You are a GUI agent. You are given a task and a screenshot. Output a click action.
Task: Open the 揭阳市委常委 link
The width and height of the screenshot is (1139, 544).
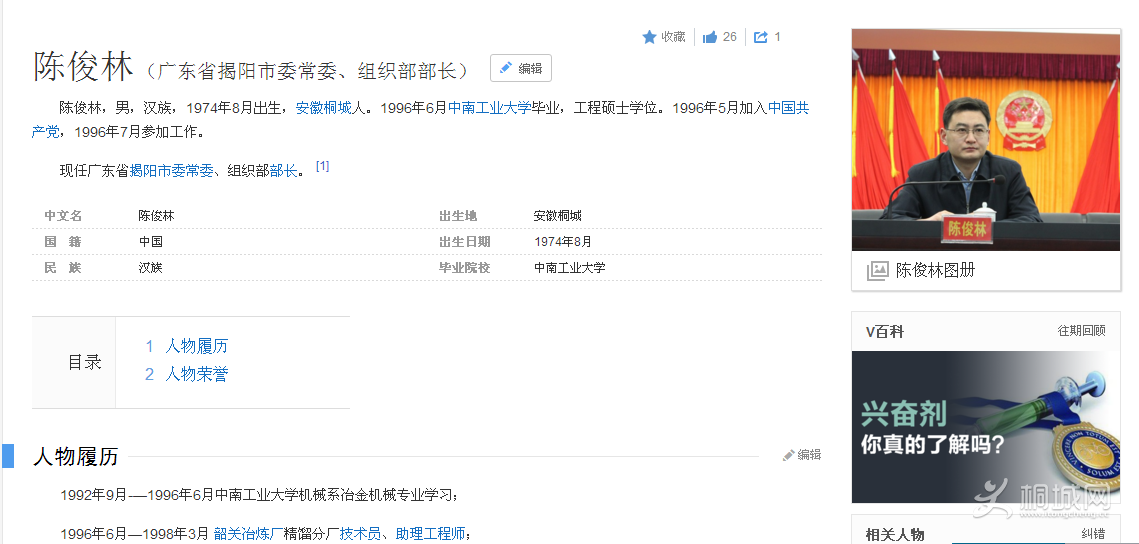pyautogui.click(x=171, y=171)
